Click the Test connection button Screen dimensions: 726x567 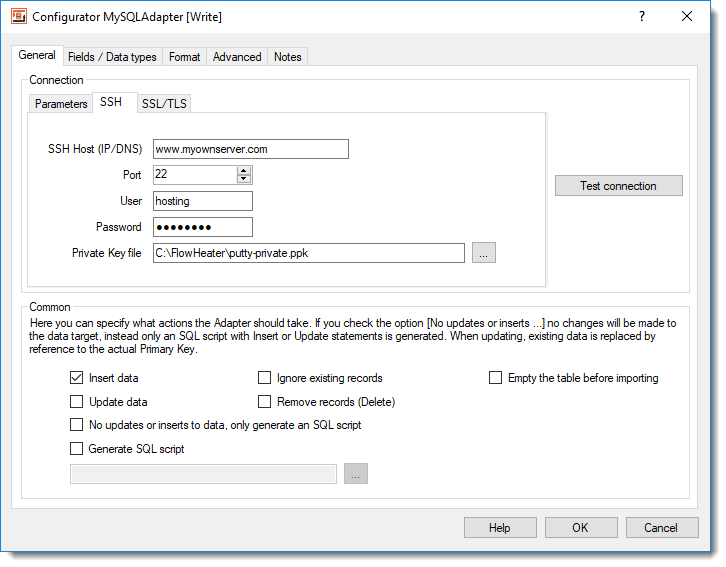[619, 186]
